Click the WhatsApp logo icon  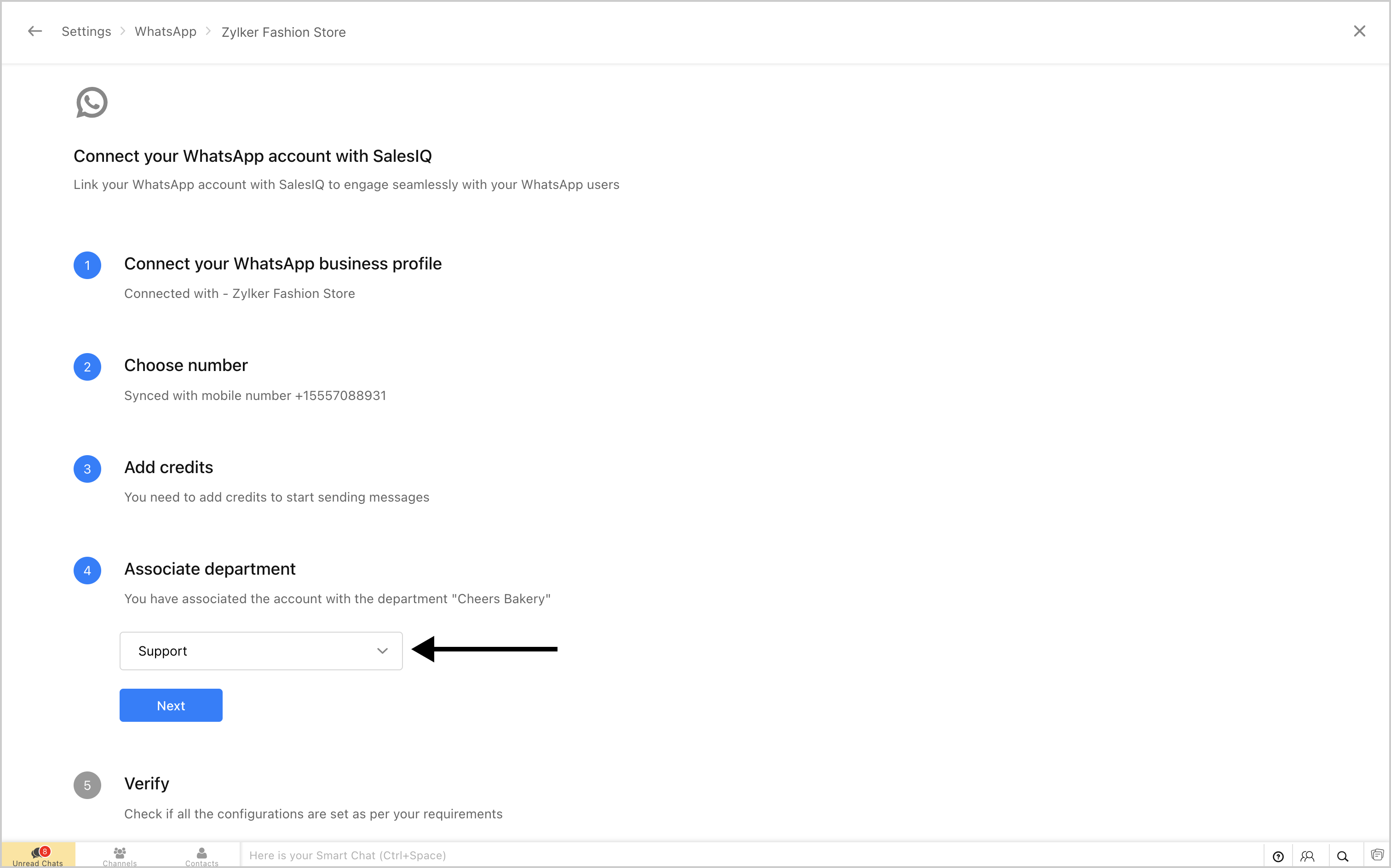pyautogui.click(x=92, y=103)
